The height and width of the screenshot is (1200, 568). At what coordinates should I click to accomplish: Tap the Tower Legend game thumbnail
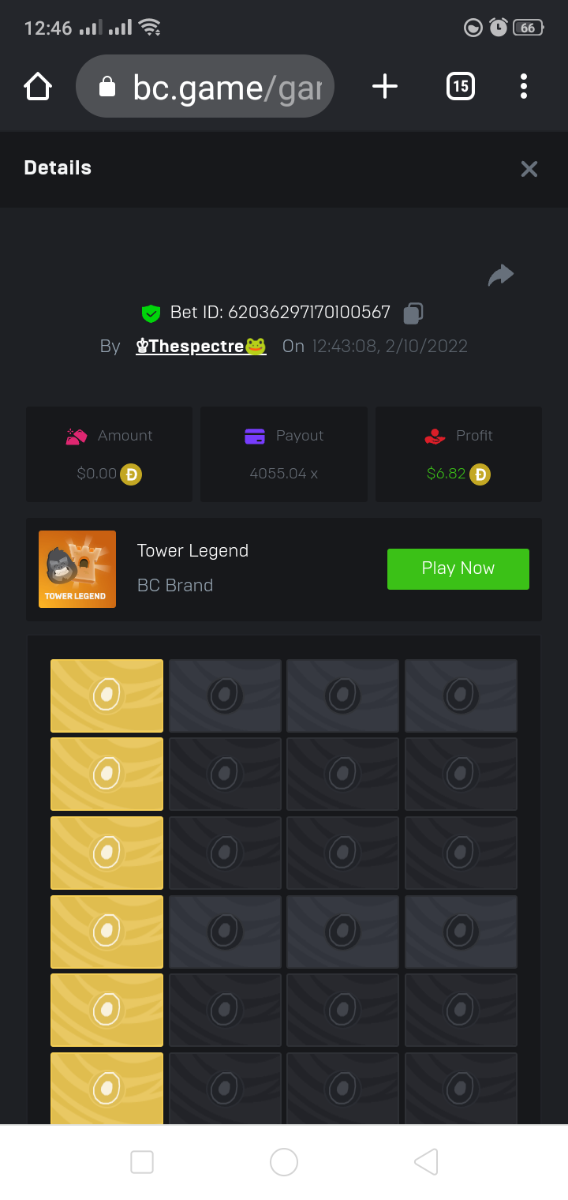point(77,569)
